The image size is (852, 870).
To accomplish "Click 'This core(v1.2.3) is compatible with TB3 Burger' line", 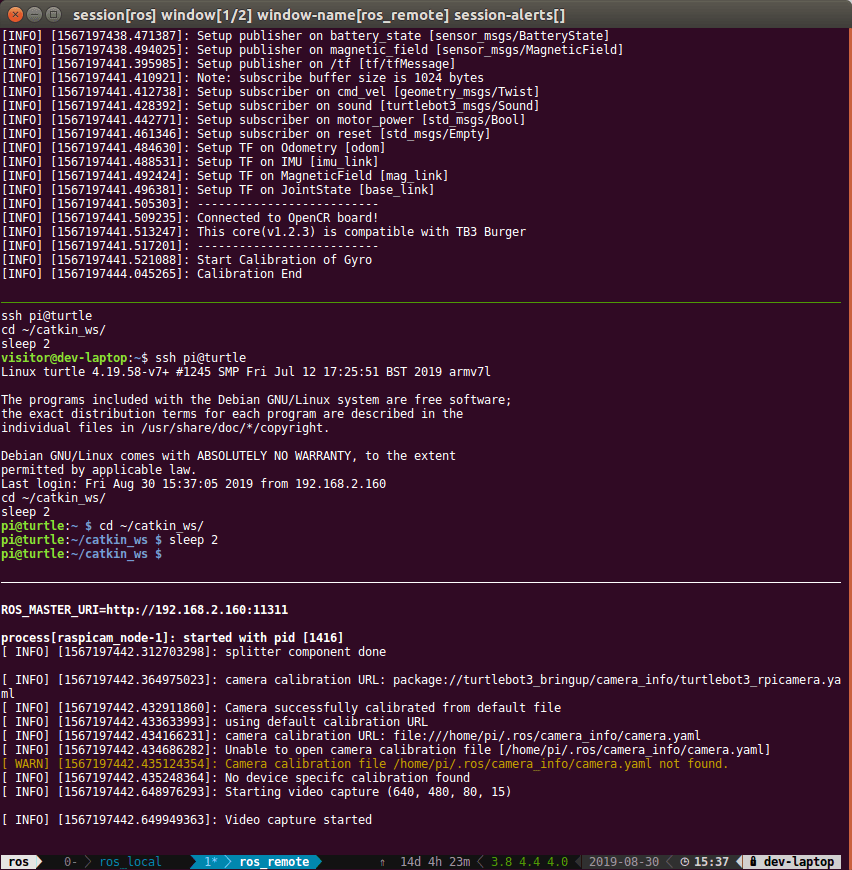I will click(263, 232).
